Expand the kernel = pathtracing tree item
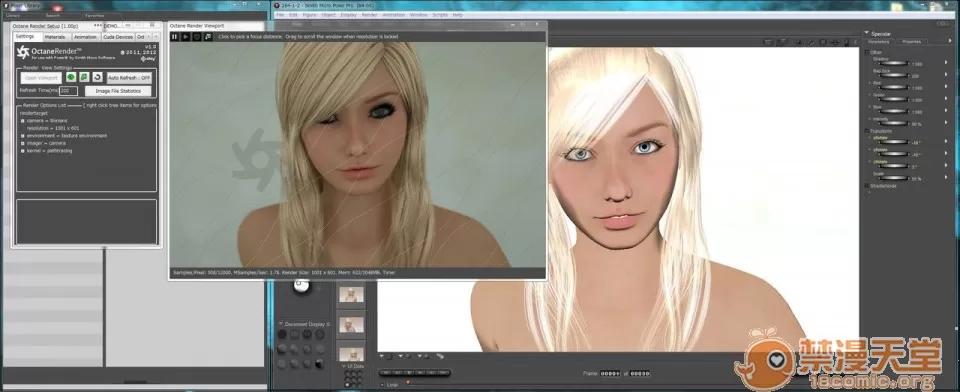This screenshot has width=960, height=392. click(x=23, y=151)
